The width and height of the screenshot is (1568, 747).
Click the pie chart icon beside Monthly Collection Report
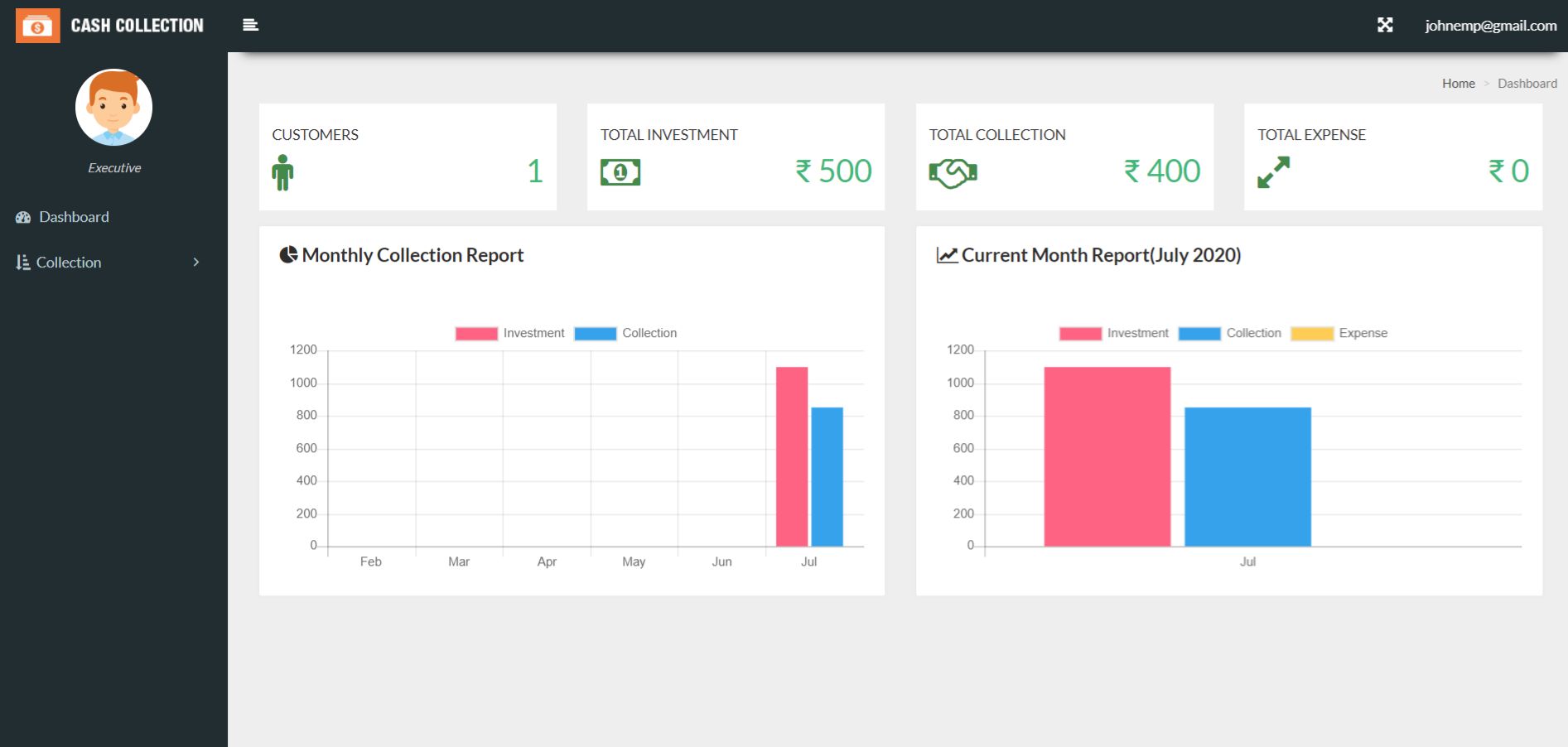pos(288,255)
